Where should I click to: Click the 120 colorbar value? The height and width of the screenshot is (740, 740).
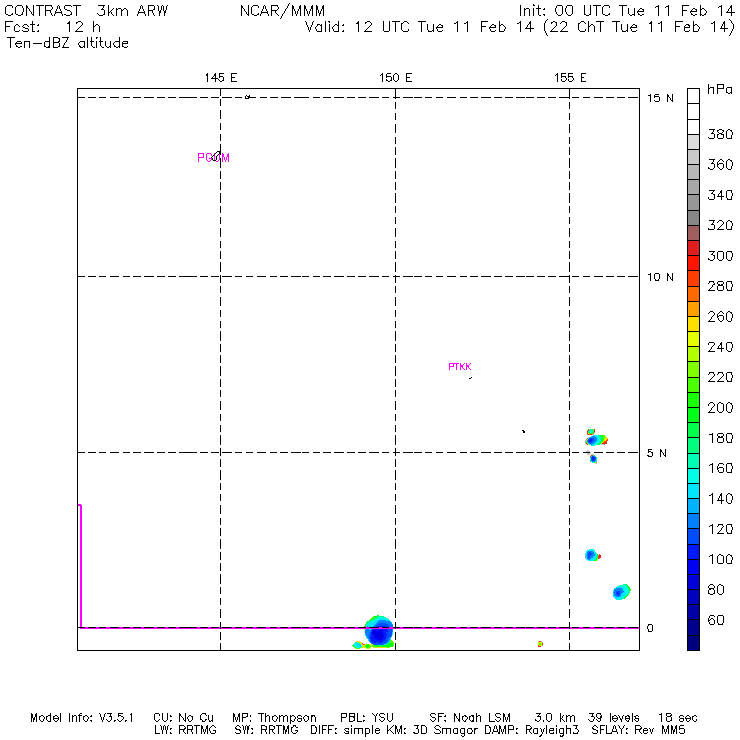[720, 529]
